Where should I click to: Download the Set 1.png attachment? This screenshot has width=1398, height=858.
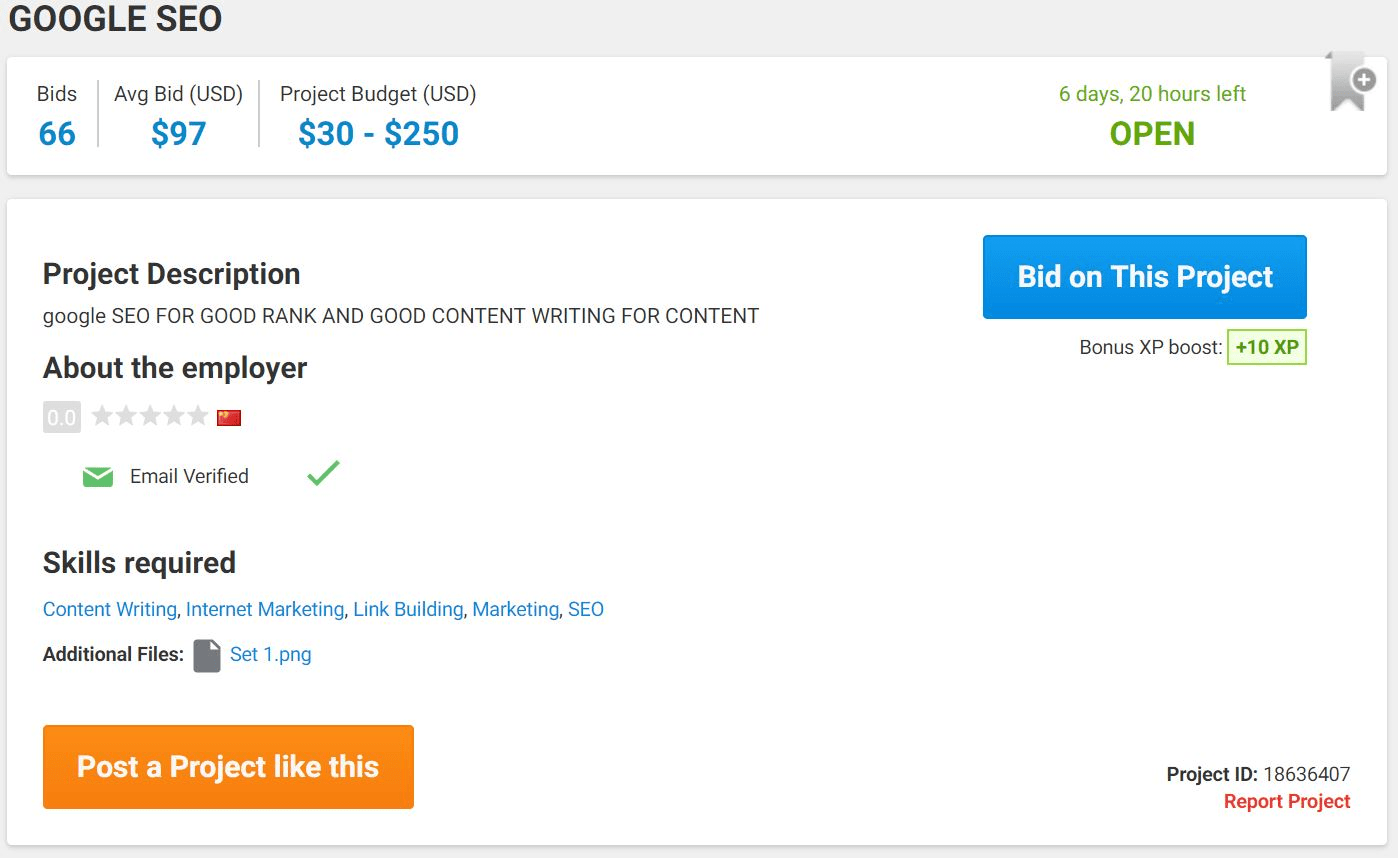pyautogui.click(x=271, y=655)
